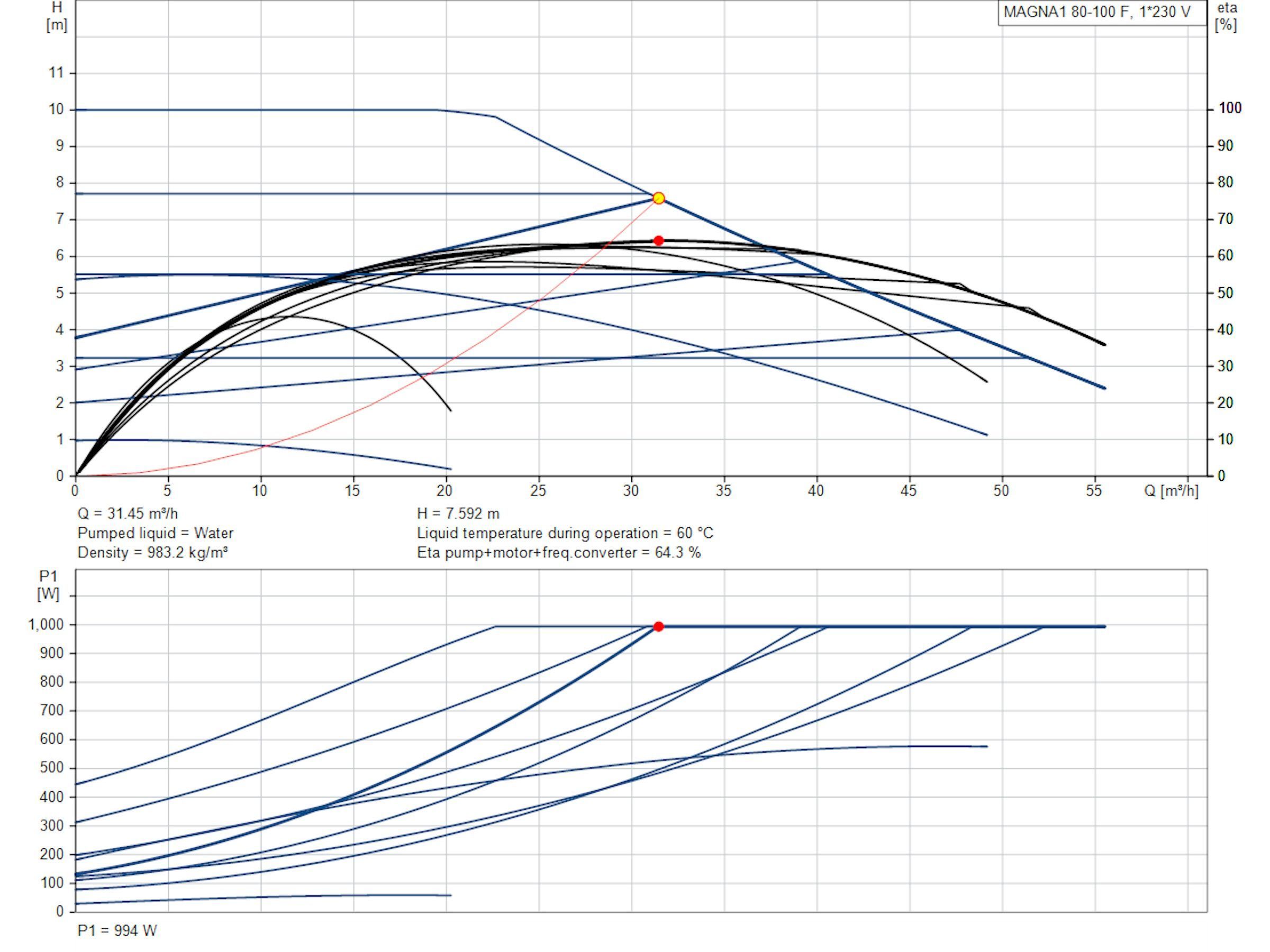Click the P1 [W] axis title
Image resolution: width=1270 pixels, height=952 pixels.
pos(48,585)
